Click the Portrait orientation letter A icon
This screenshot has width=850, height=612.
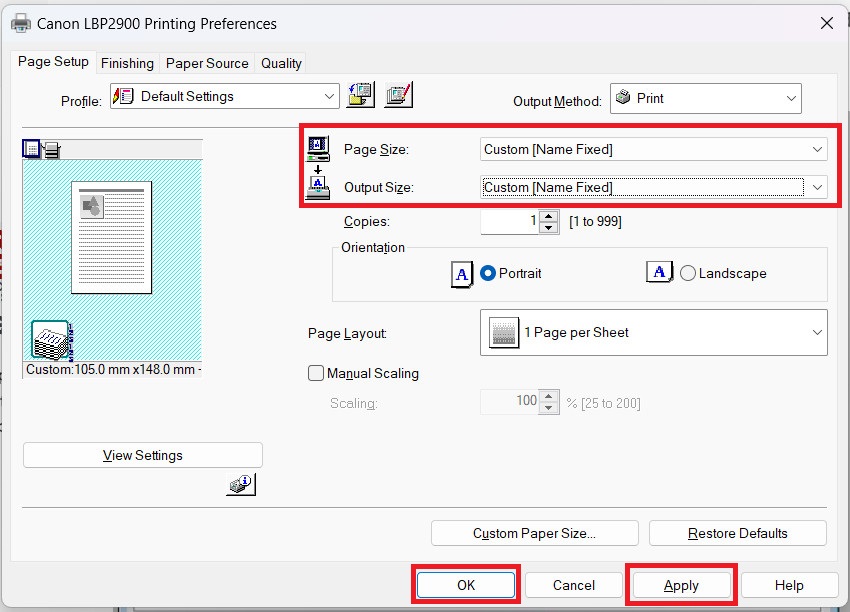(x=462, y=274)
